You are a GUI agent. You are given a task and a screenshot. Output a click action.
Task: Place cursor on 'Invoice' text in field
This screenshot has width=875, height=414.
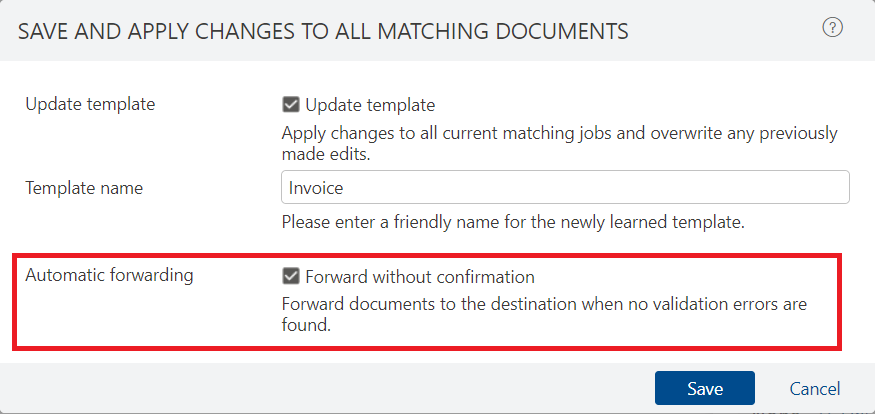pos(316,188)
